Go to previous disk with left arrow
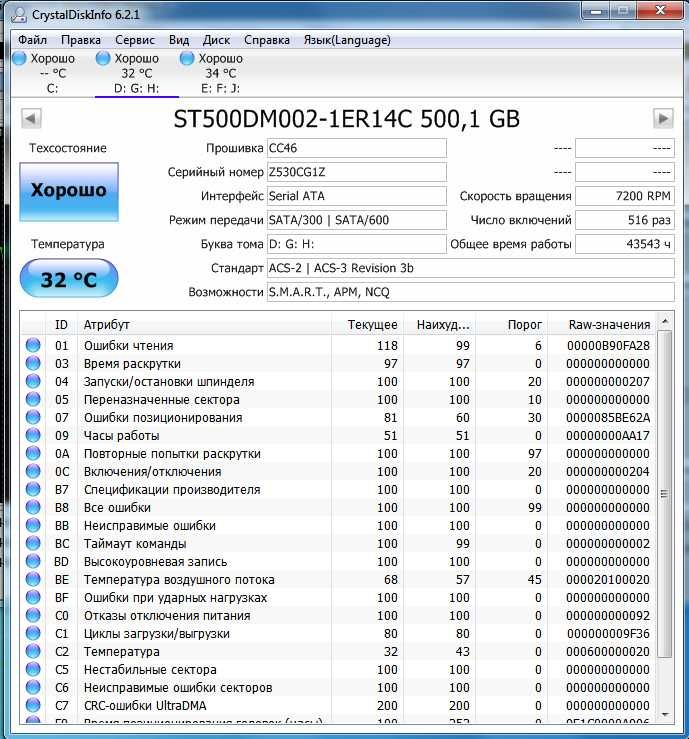 coord(31,118)
